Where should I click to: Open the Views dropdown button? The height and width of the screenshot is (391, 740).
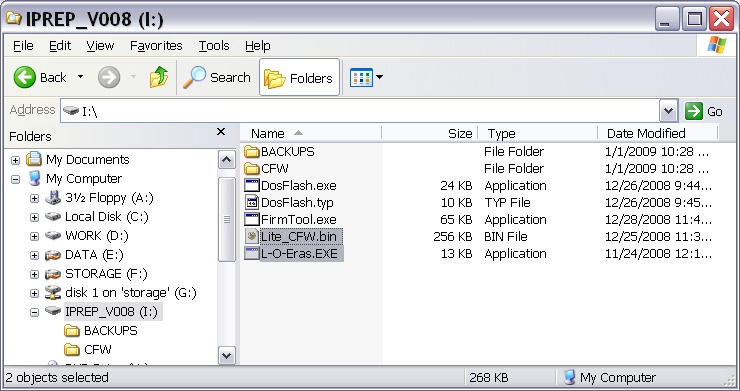[x=366, y=77]
